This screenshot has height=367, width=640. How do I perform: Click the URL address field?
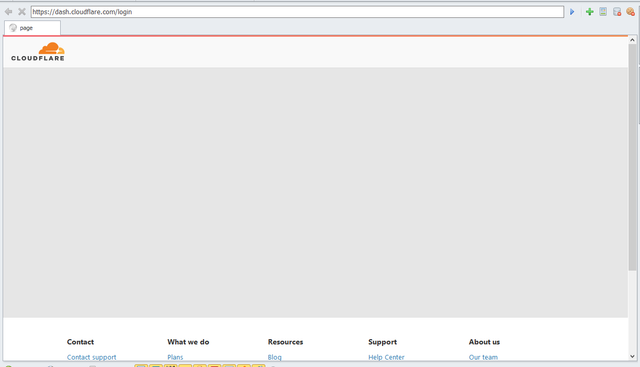297,12
